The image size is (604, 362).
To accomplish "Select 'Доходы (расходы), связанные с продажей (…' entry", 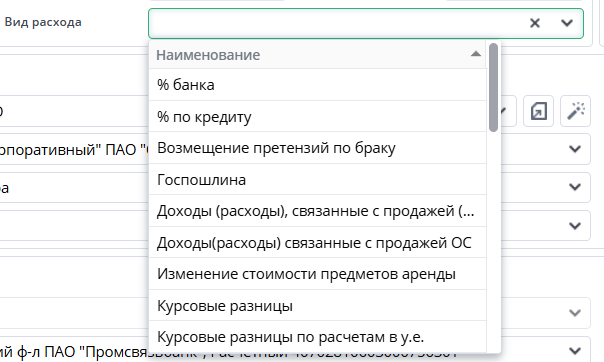I will click(x=317, y=211).
